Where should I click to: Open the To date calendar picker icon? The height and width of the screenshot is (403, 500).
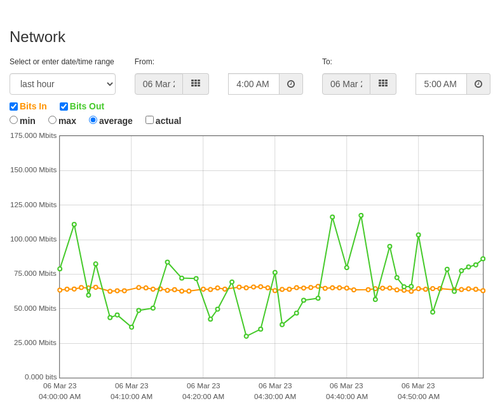[x=383, y=84]
